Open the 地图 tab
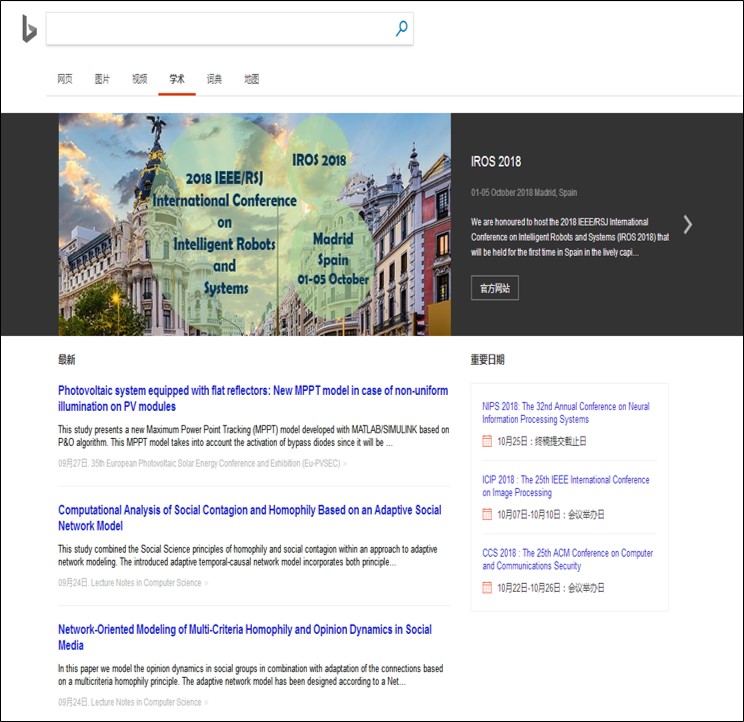744x722 pixels. 251,79
